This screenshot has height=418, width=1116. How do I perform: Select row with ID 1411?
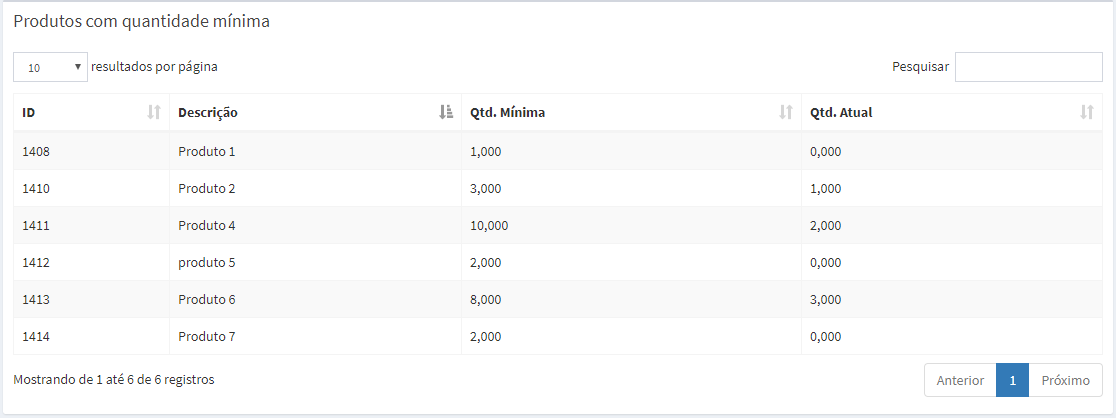pos(36,226)
